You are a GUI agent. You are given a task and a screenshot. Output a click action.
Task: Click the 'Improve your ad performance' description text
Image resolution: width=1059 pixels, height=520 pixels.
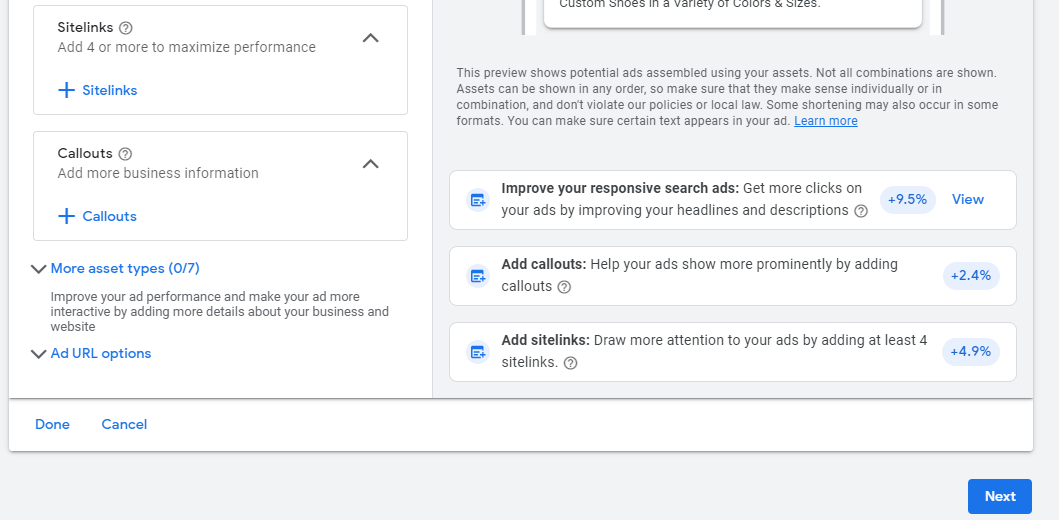tap(219, 312)
